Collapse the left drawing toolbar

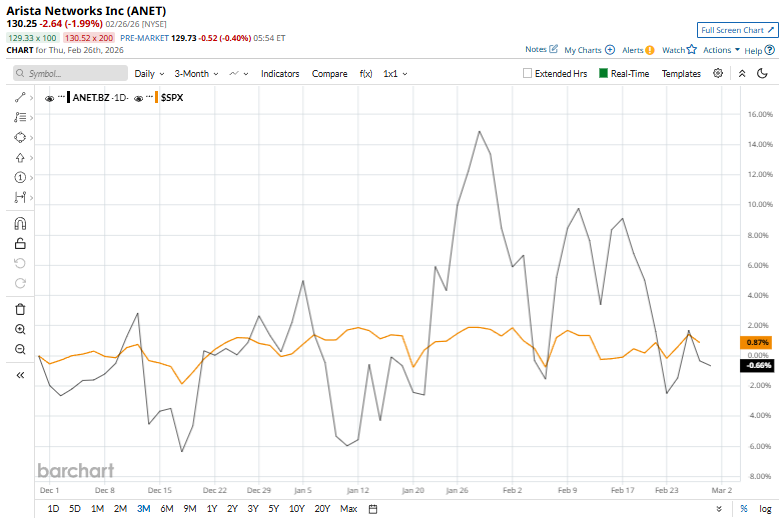[20, 375]
